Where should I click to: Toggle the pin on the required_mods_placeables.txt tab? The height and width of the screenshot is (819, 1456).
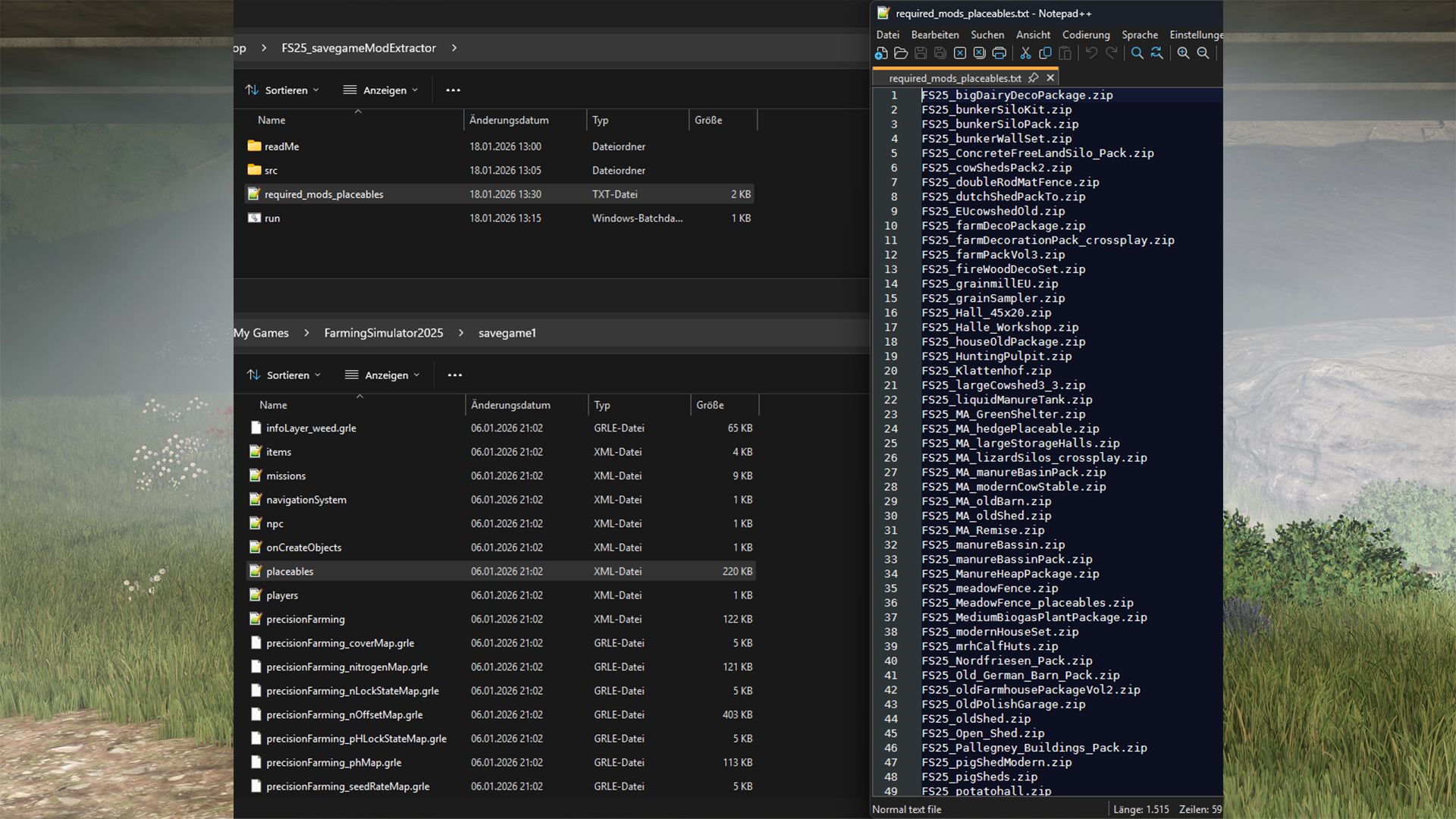pos(1034,77)
